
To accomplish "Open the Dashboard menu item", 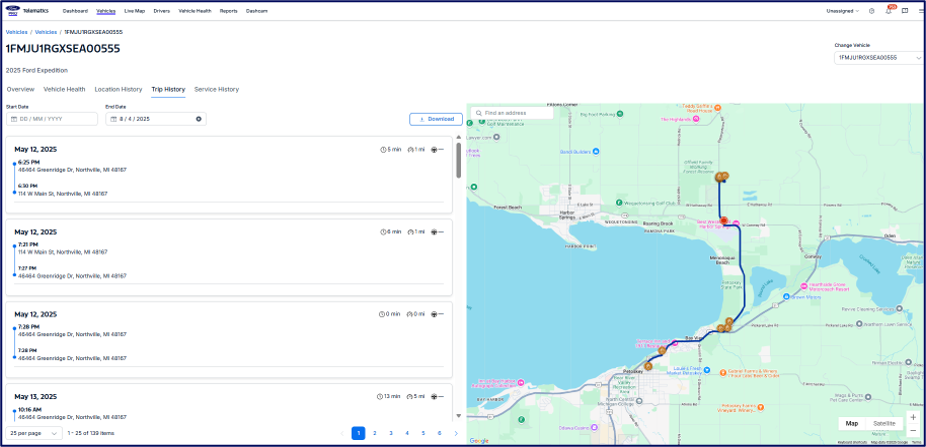I will coord(75,11).
